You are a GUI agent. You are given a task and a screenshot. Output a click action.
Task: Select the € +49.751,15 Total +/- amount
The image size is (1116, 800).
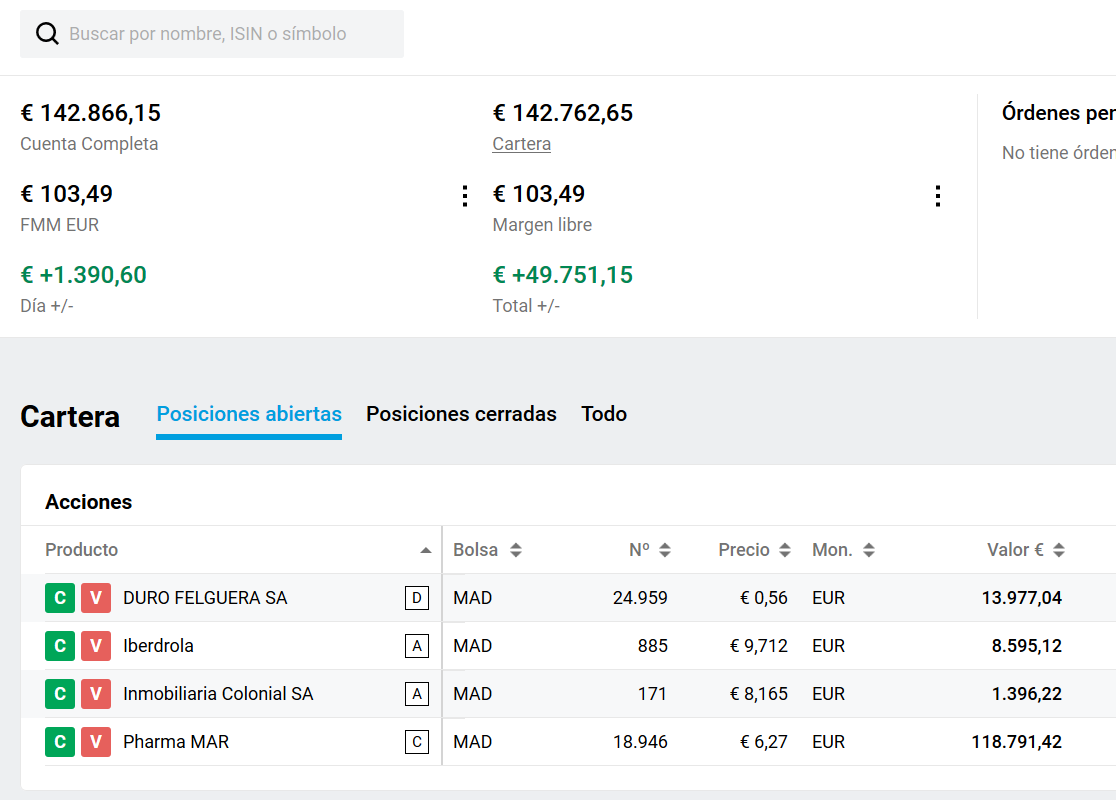[562, 275]
